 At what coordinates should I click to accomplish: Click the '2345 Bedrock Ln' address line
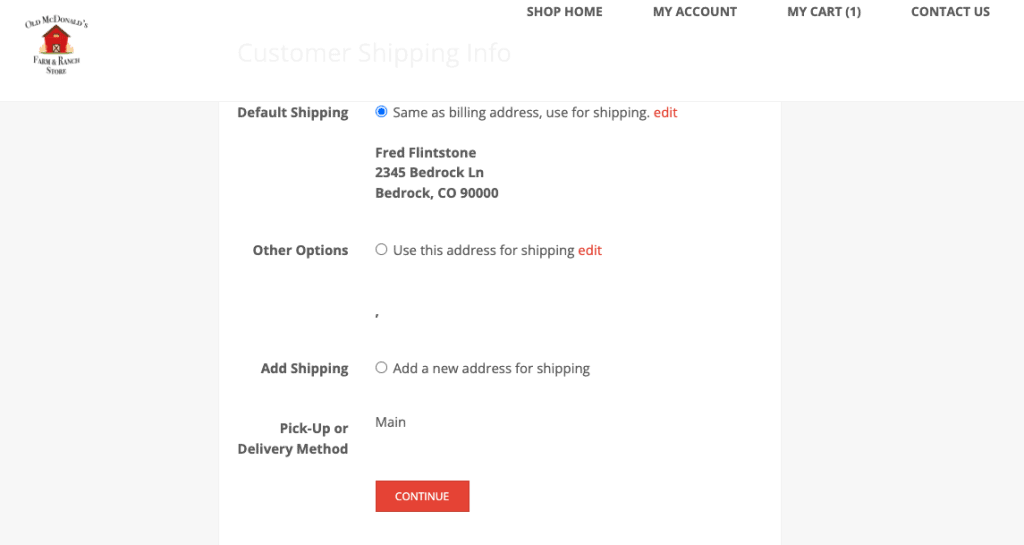point(429,172)
